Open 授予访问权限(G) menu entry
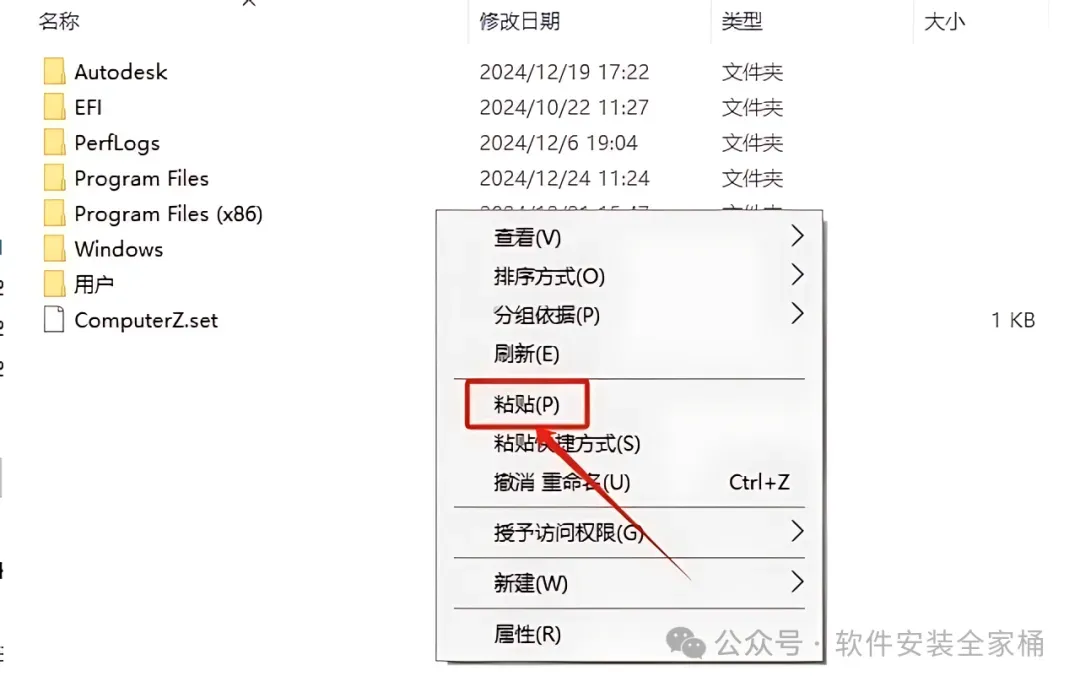Screen dimensions: 1080x687 [x=568, y=532]
